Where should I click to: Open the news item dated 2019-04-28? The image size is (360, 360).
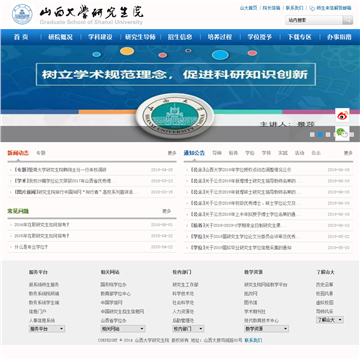[x=60, y=170]
